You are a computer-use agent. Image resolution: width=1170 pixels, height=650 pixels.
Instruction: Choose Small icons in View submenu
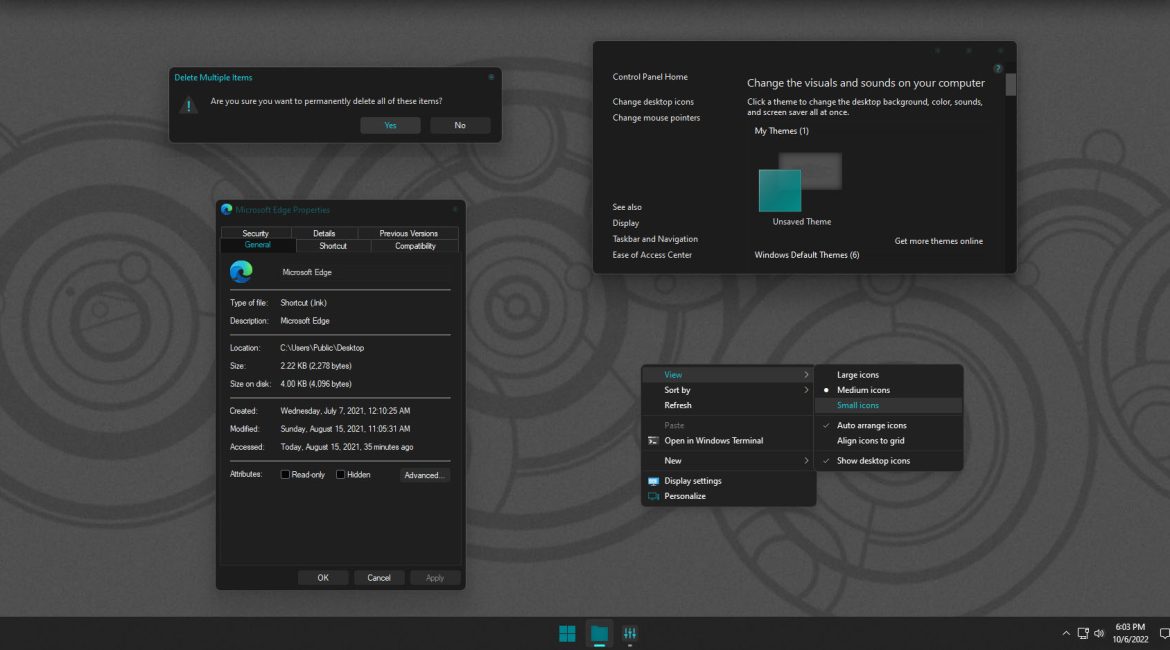pos(858,405)
